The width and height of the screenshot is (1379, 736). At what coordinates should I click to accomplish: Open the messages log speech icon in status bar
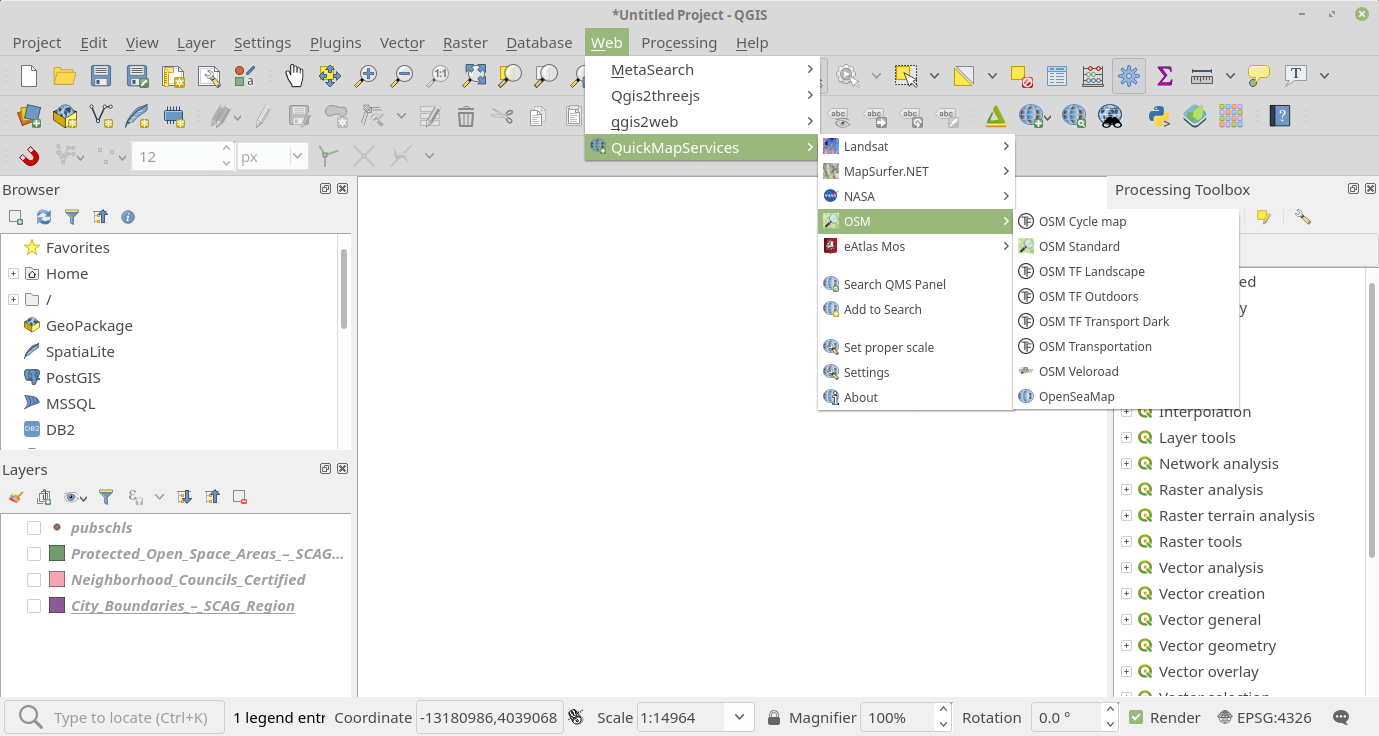pyautogui.click(x=1342, y=717)
